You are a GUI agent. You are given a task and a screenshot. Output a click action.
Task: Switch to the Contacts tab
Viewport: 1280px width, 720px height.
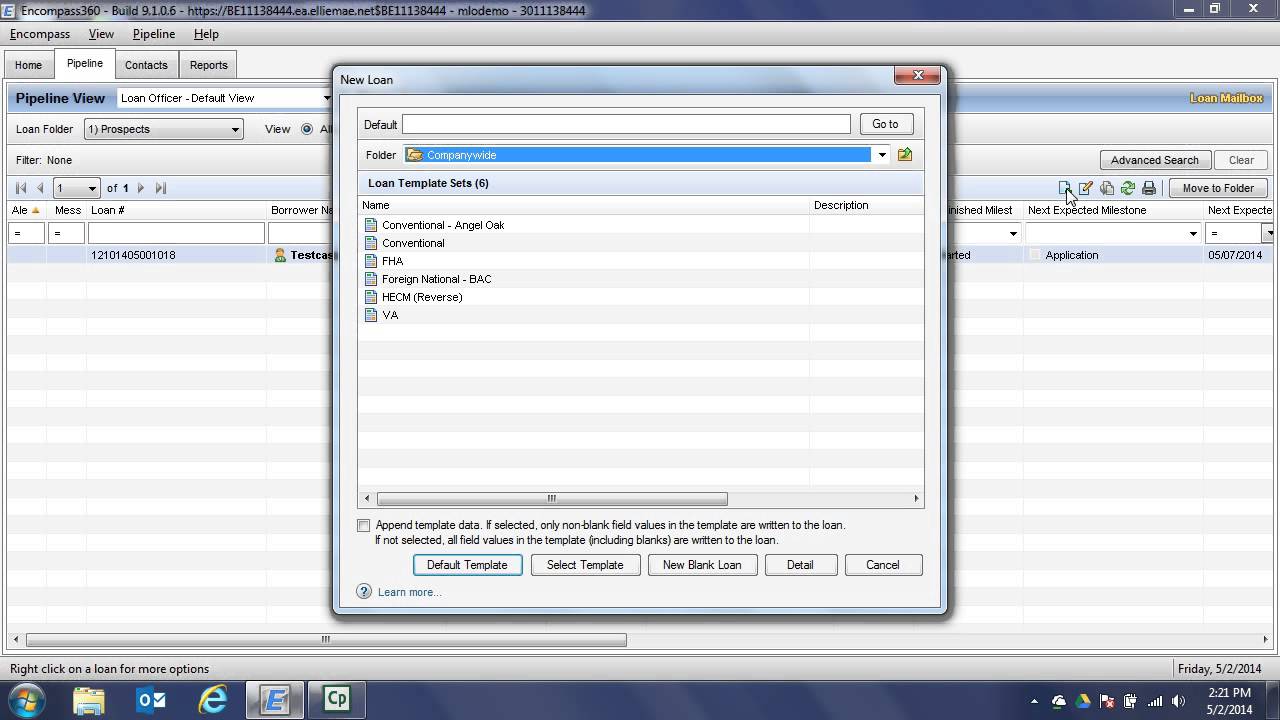(x=146, y=65)
